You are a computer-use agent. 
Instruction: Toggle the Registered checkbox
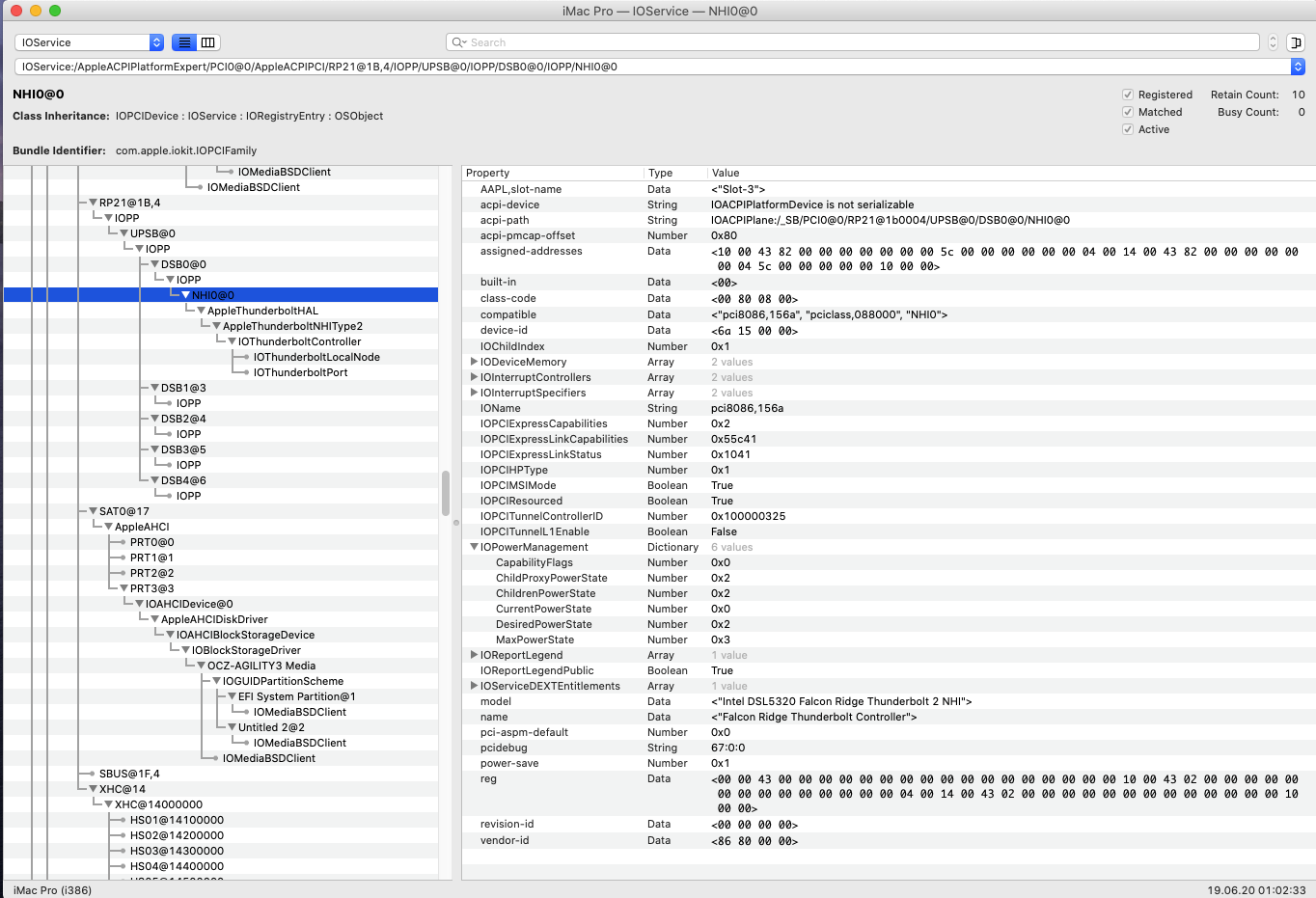1128,95
